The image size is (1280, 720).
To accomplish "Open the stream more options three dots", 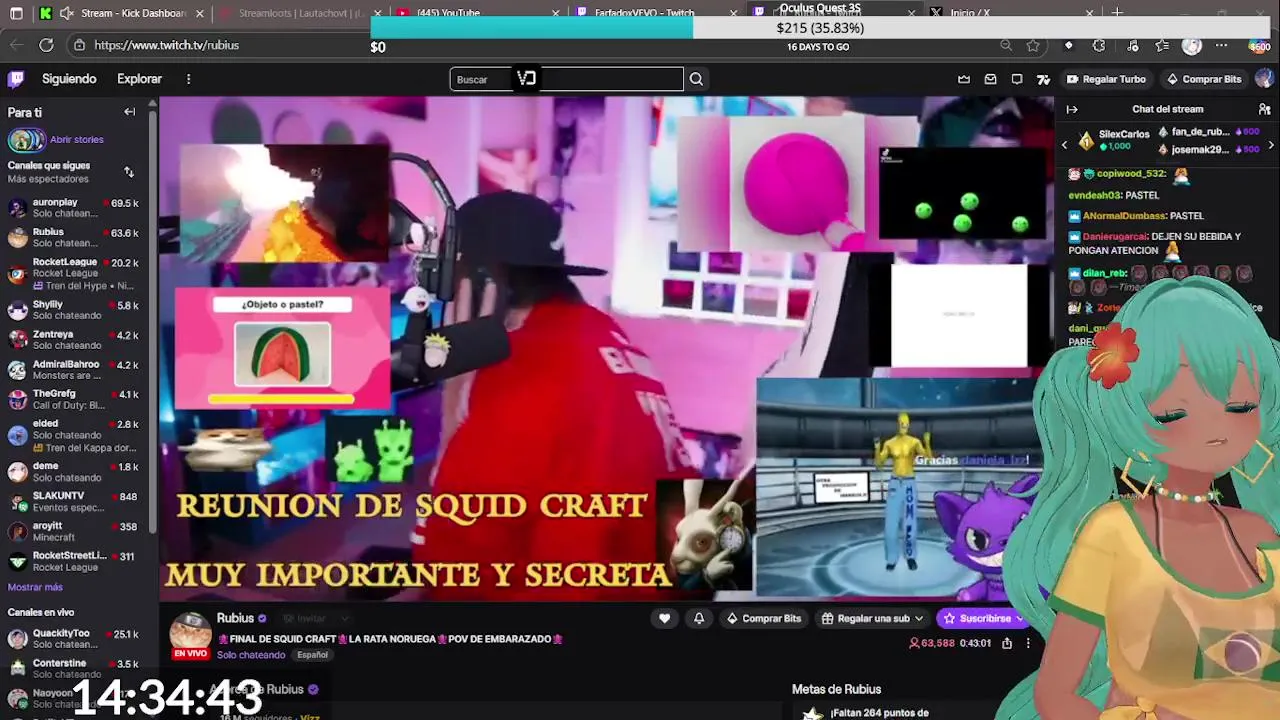I will click(1028, 643).
